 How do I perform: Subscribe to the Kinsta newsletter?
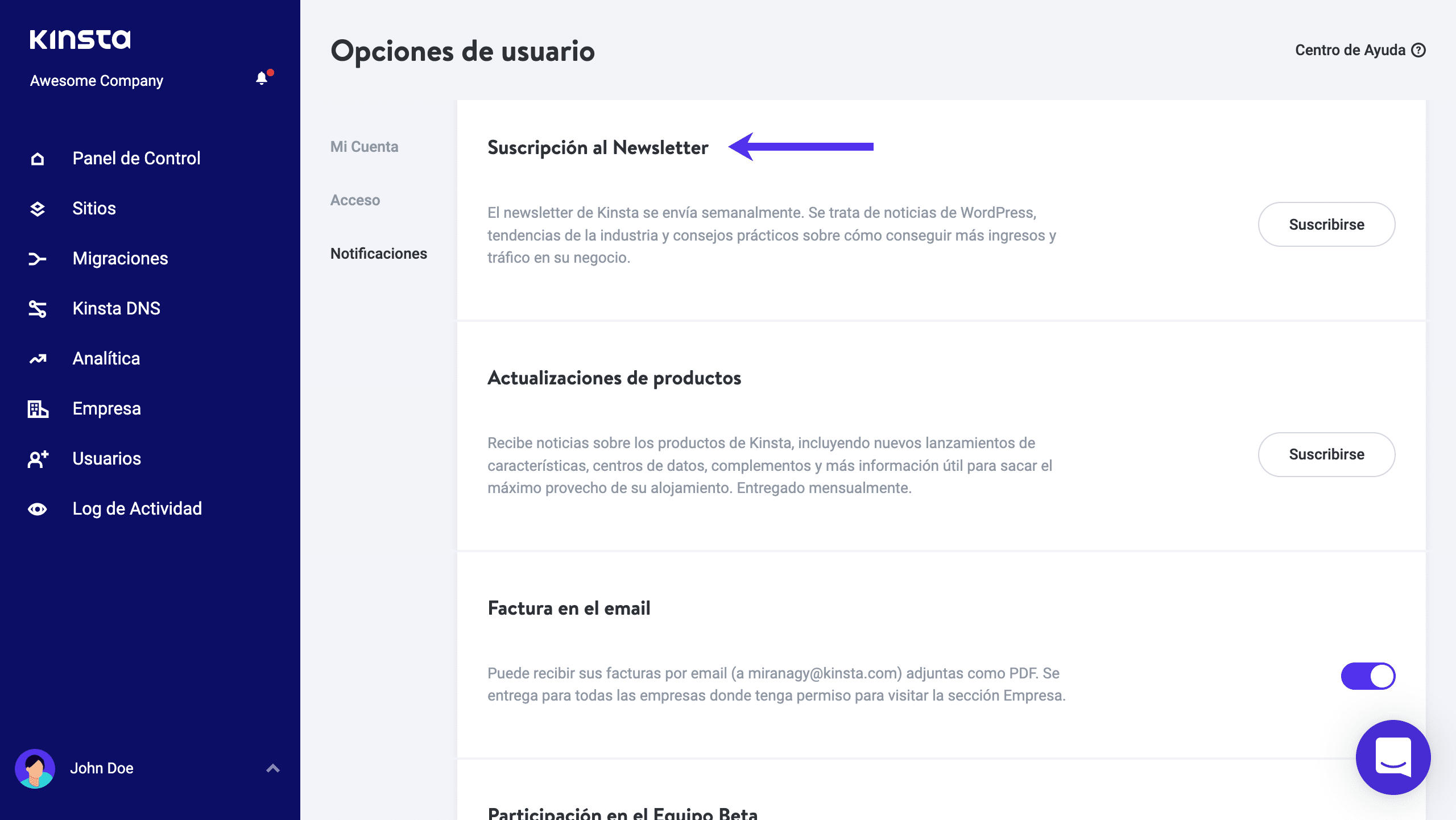(1326, 225)
